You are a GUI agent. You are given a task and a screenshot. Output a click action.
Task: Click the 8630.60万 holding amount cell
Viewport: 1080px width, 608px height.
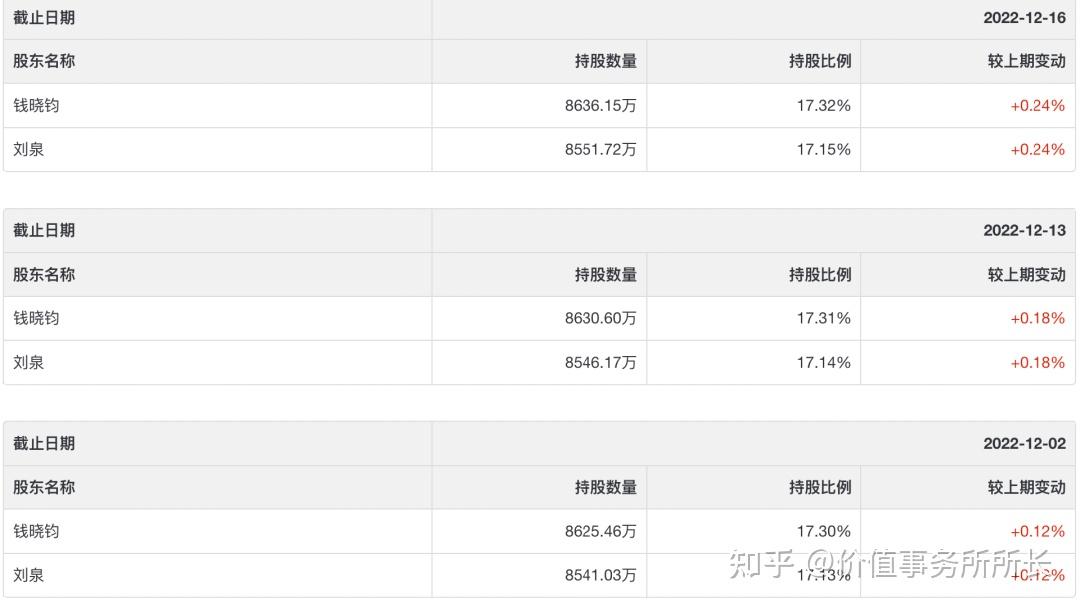click(600, 318)
